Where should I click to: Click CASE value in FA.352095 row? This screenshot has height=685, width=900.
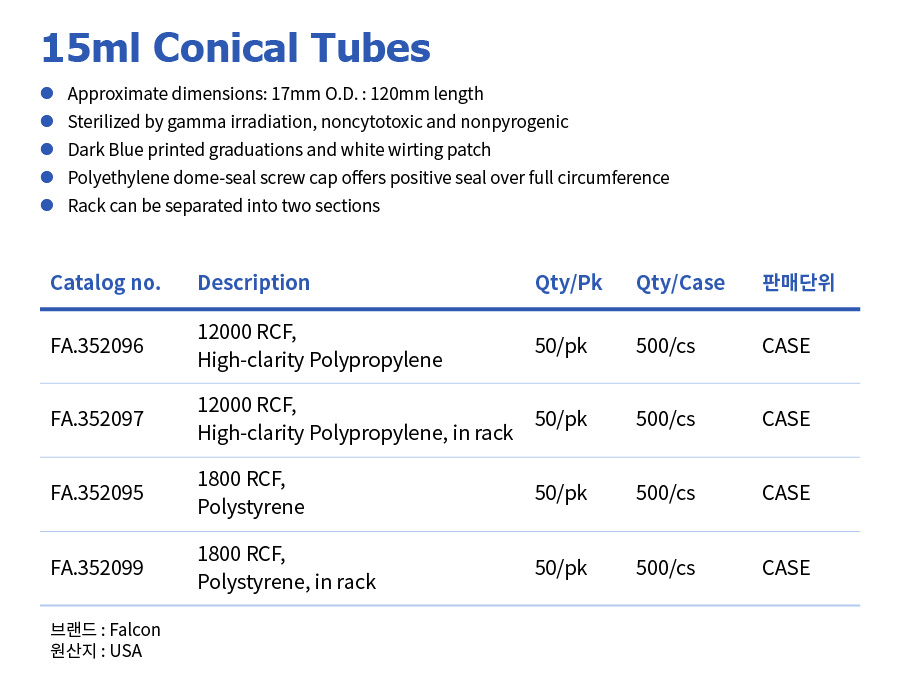(x=786, y=493)
